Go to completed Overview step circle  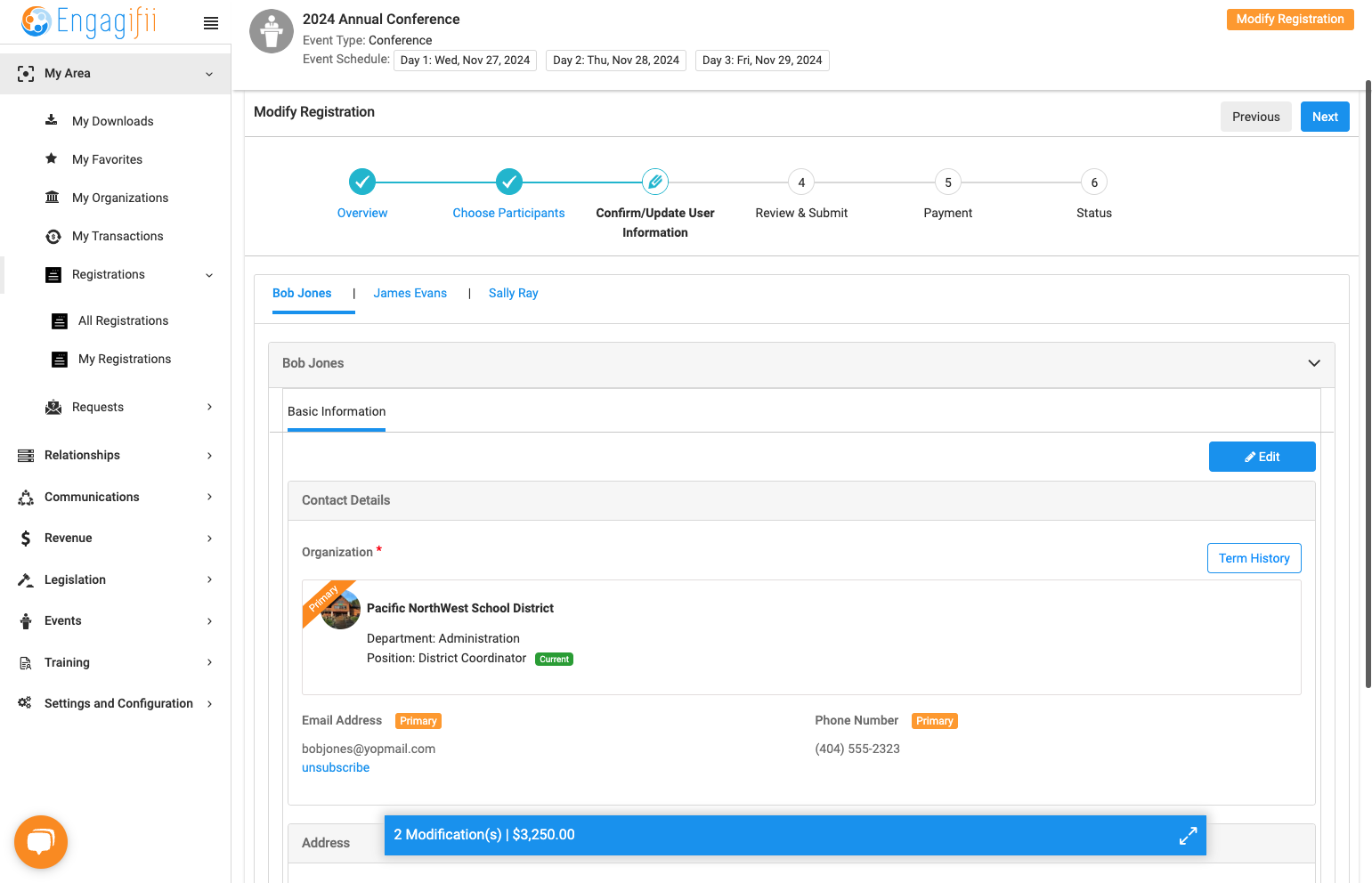362,182
